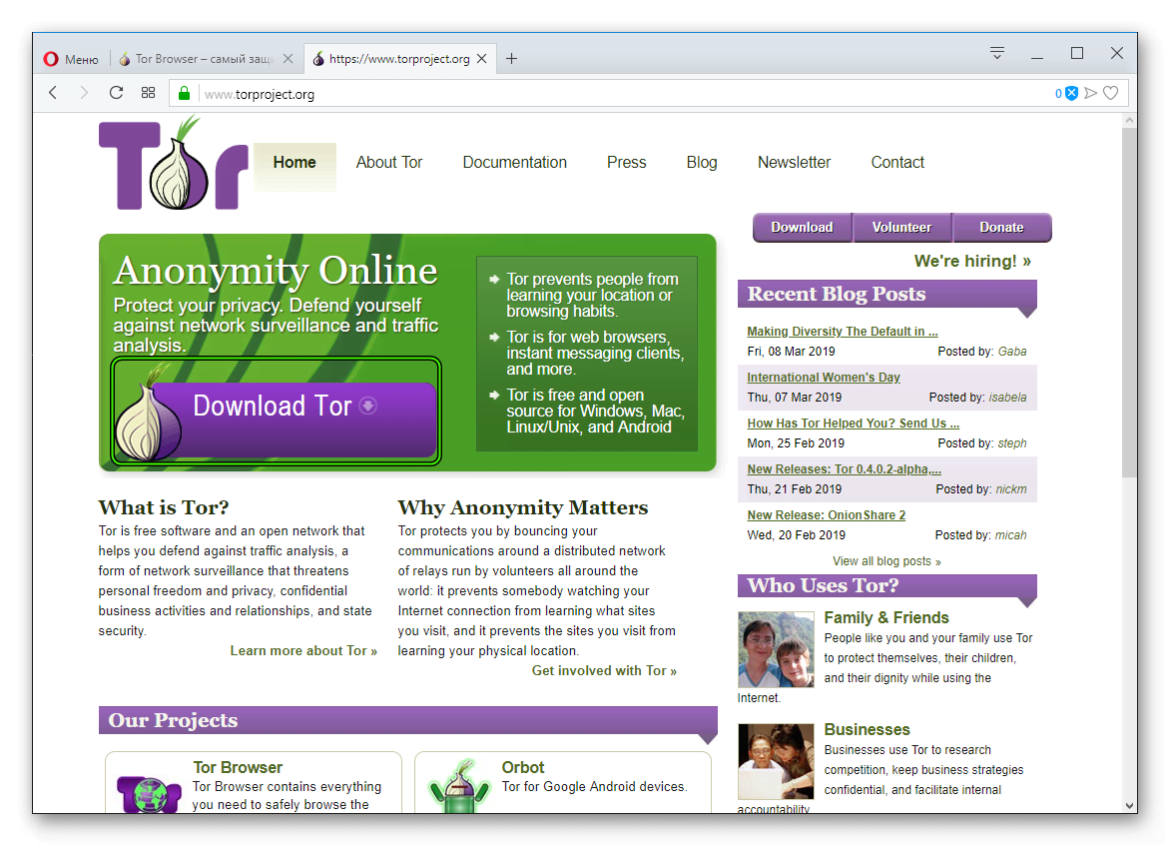Open the We're hiring link
This screenshot has width=1170, height=846.
tap(972, 261)
